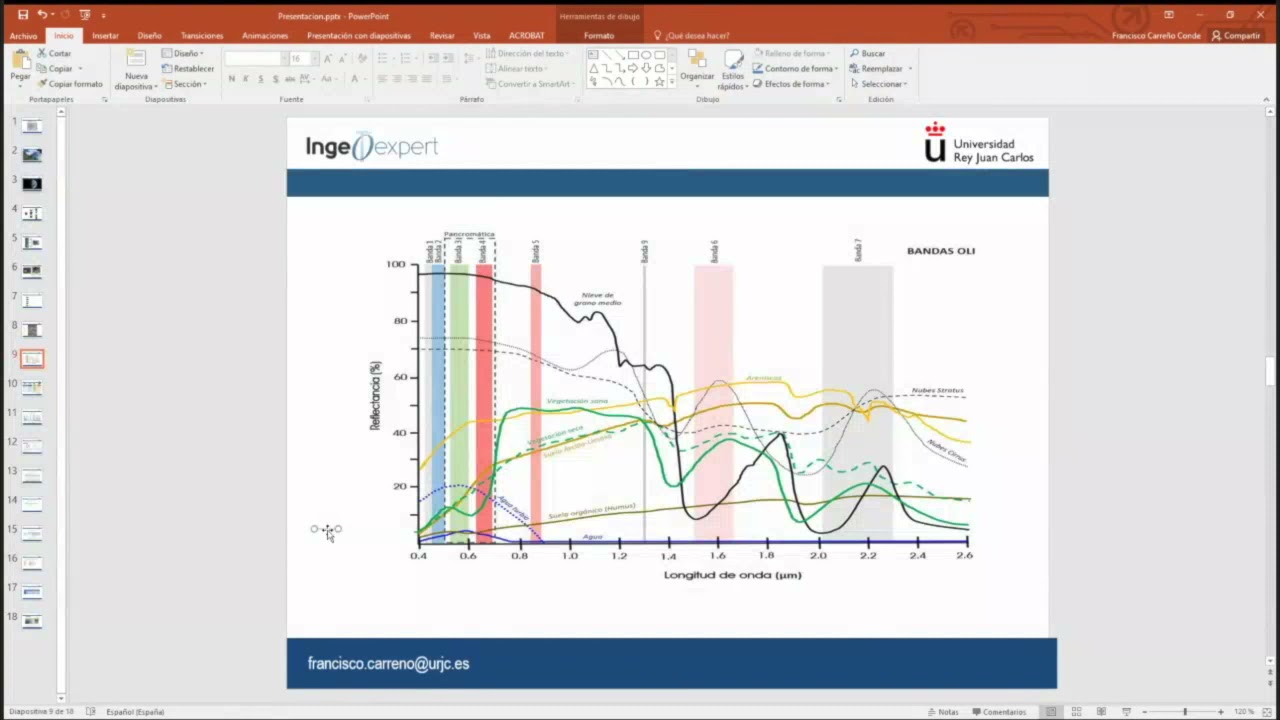Click the zoom slider handle
This screenshot has height=720, width=1280.
click(x=1185, y=712)
